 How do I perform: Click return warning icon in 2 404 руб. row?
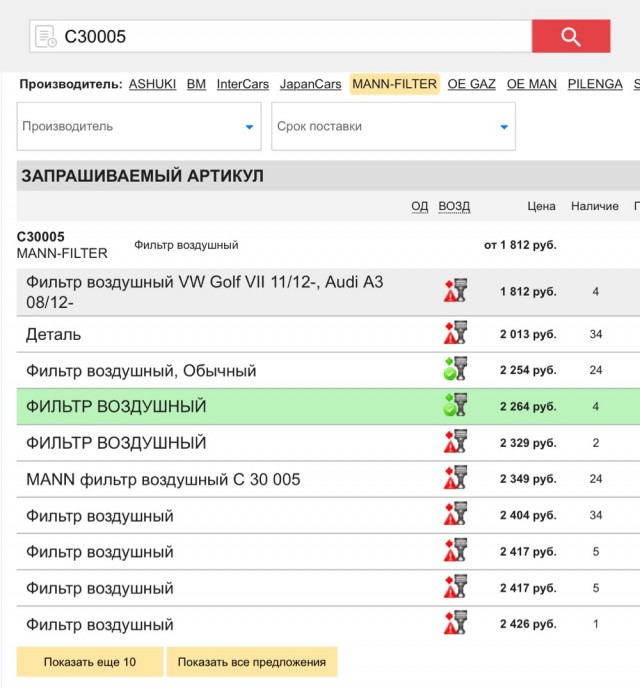(x=455, y=514)
